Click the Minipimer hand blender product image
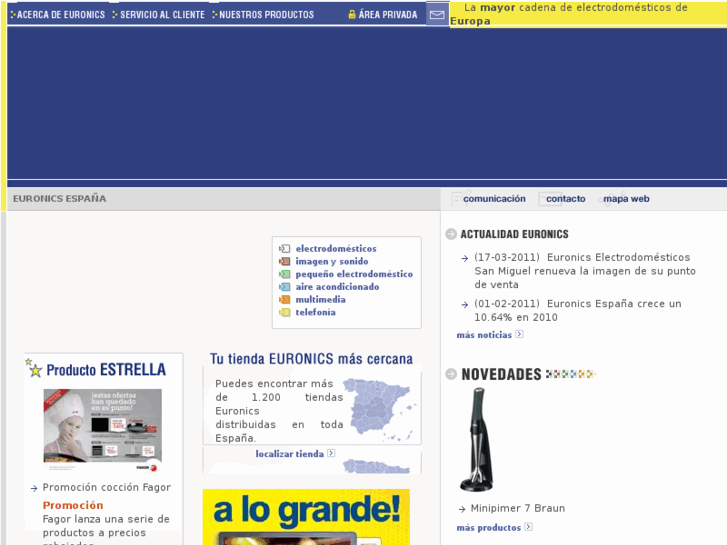The width and height of the screenshot is (727, 545). click(x=477, y=440)
